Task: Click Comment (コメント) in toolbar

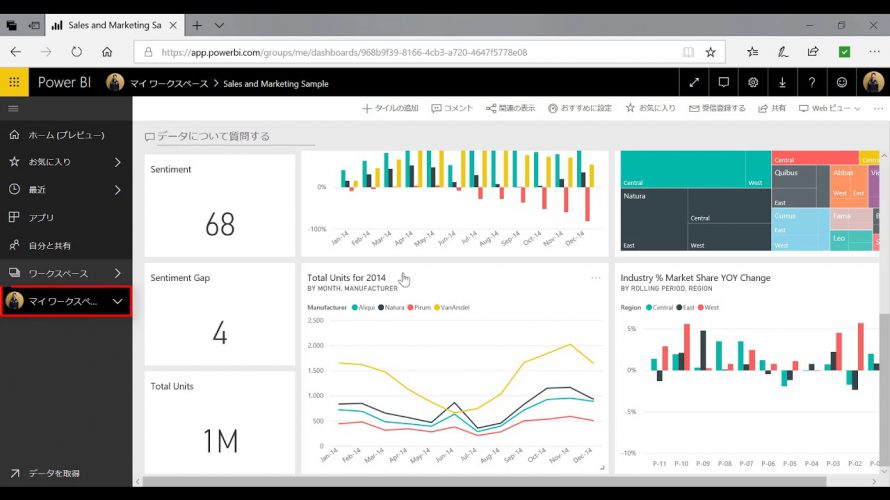Action: click(452, 108)
